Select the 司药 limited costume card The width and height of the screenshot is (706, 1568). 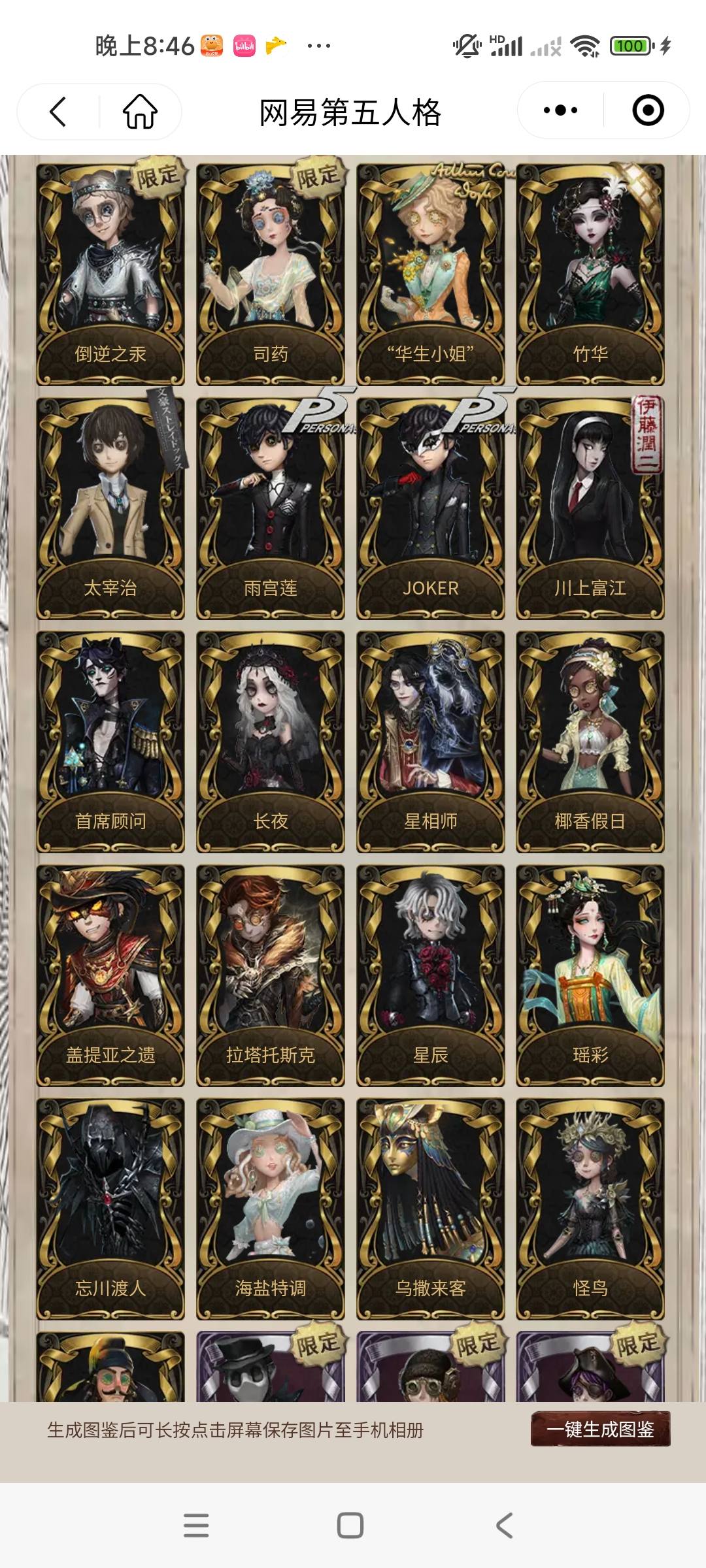[271, 274]
